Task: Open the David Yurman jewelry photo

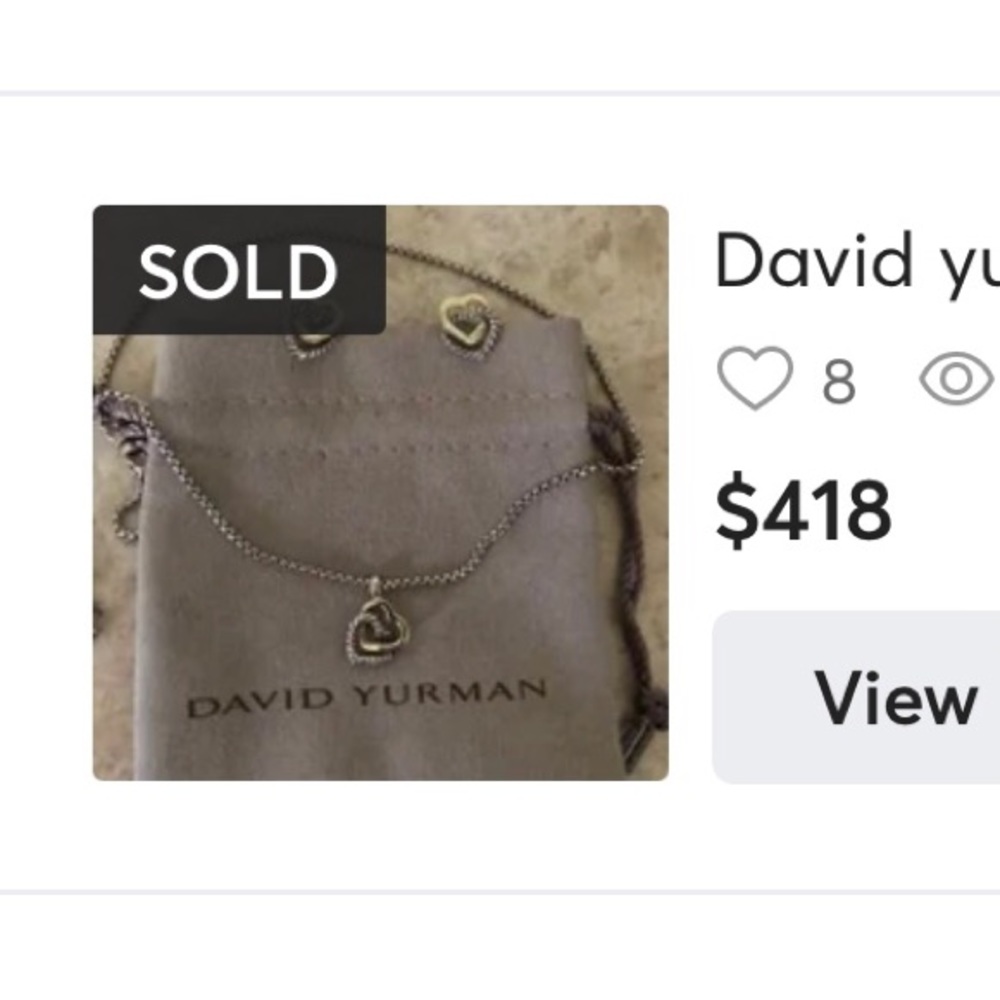Action: 380,490
